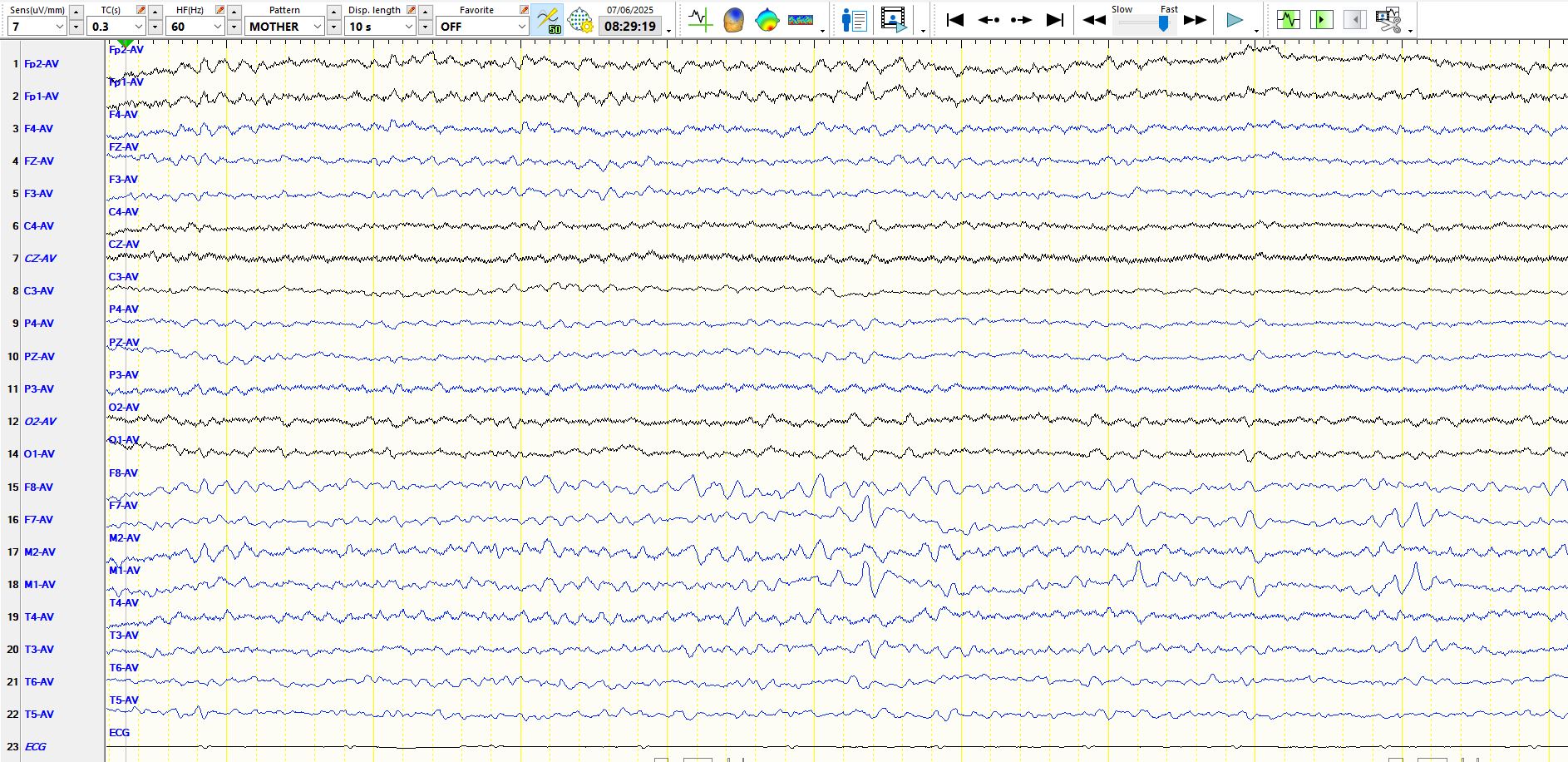Open the 2D topographic map icon
The height and width of the screenshot is (762, 1568).
pyautogui.click(x=767, y=19)
